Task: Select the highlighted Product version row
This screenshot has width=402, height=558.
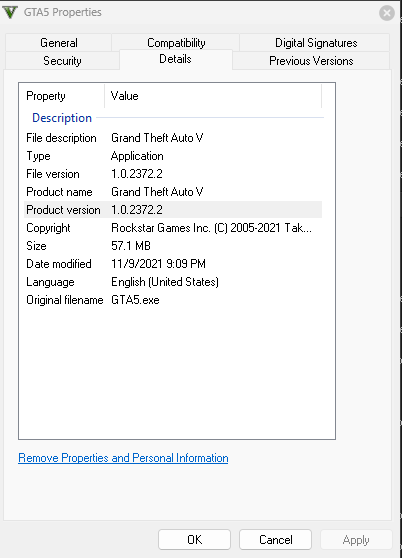Action: (173, 210)
